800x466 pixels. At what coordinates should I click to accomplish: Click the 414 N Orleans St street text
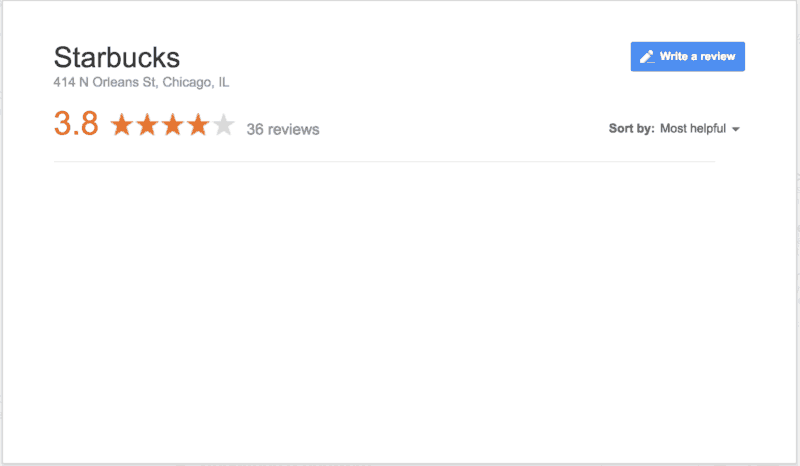(105, 82)
